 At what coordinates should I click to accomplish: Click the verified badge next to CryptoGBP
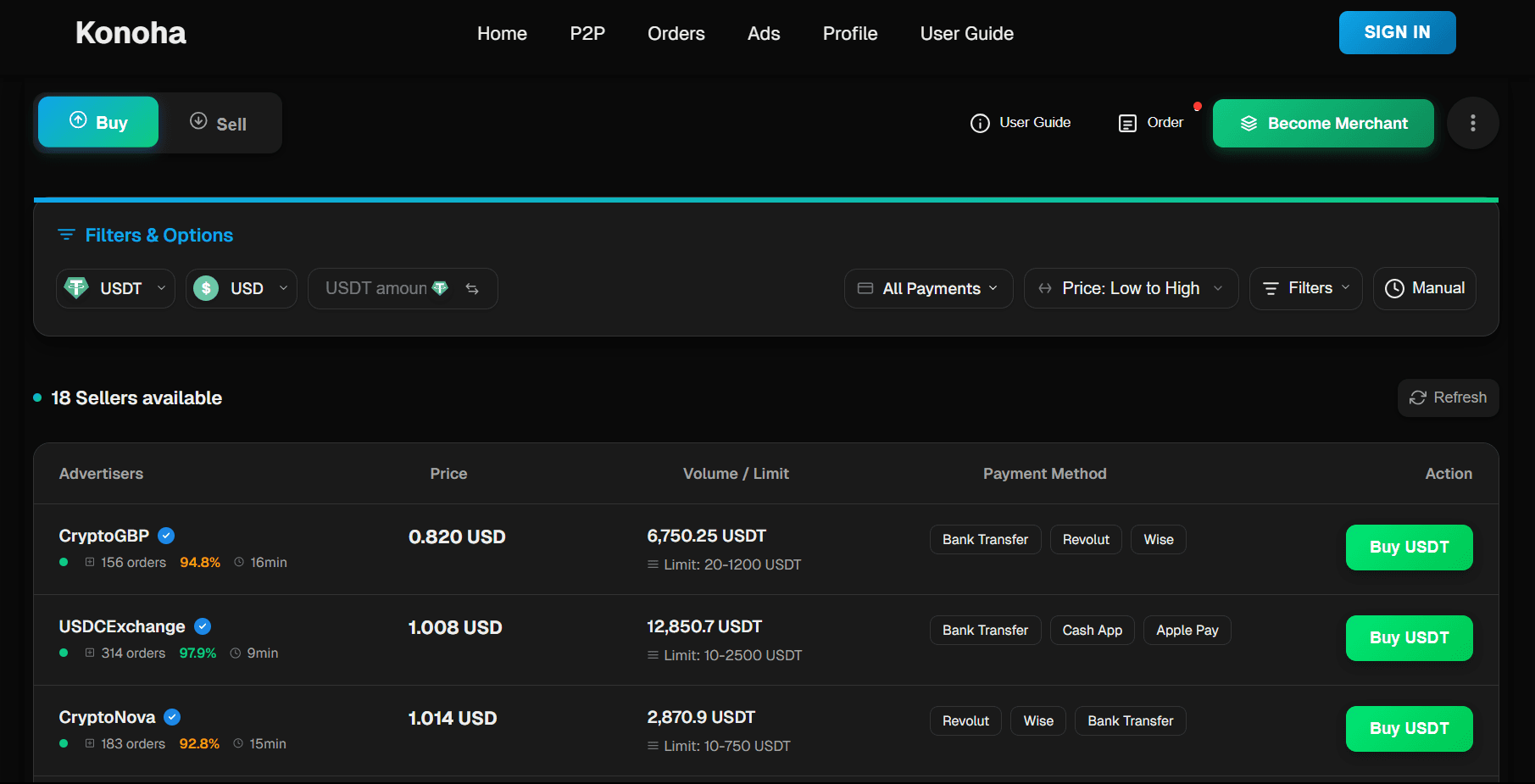(x=166, y=535)
